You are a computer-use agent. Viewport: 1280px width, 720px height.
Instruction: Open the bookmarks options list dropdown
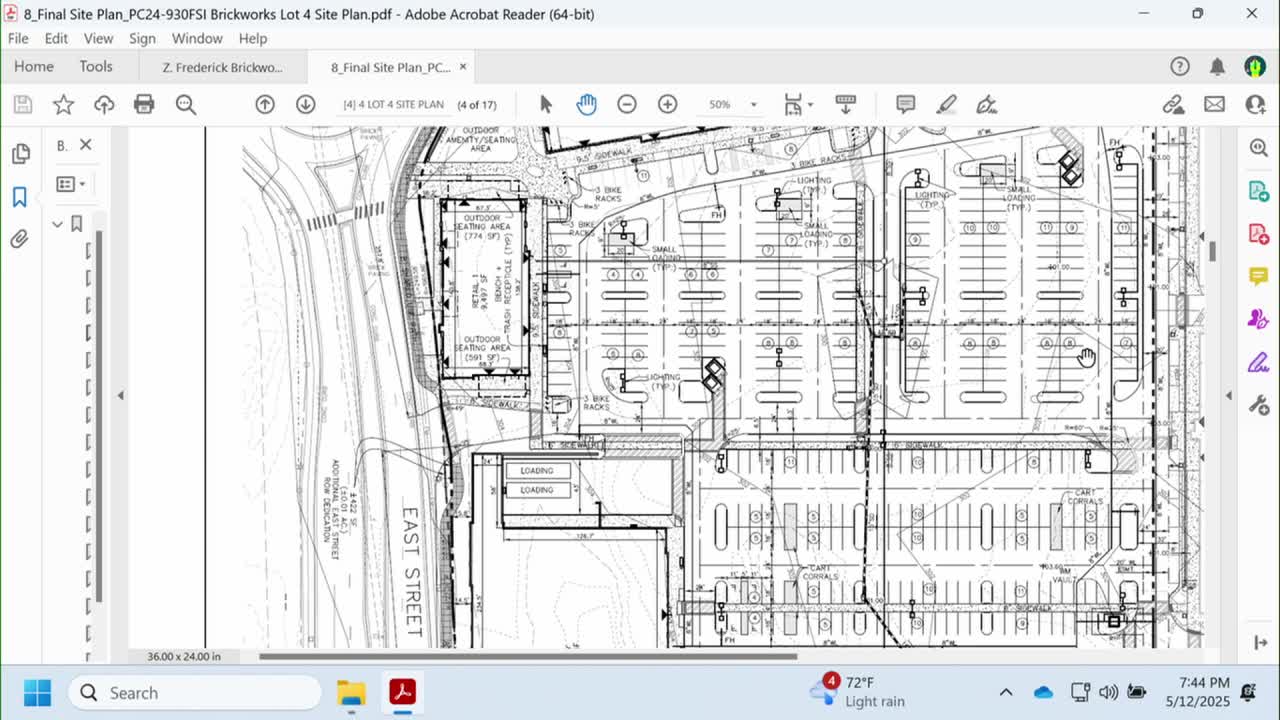click(x=71, y=184)
